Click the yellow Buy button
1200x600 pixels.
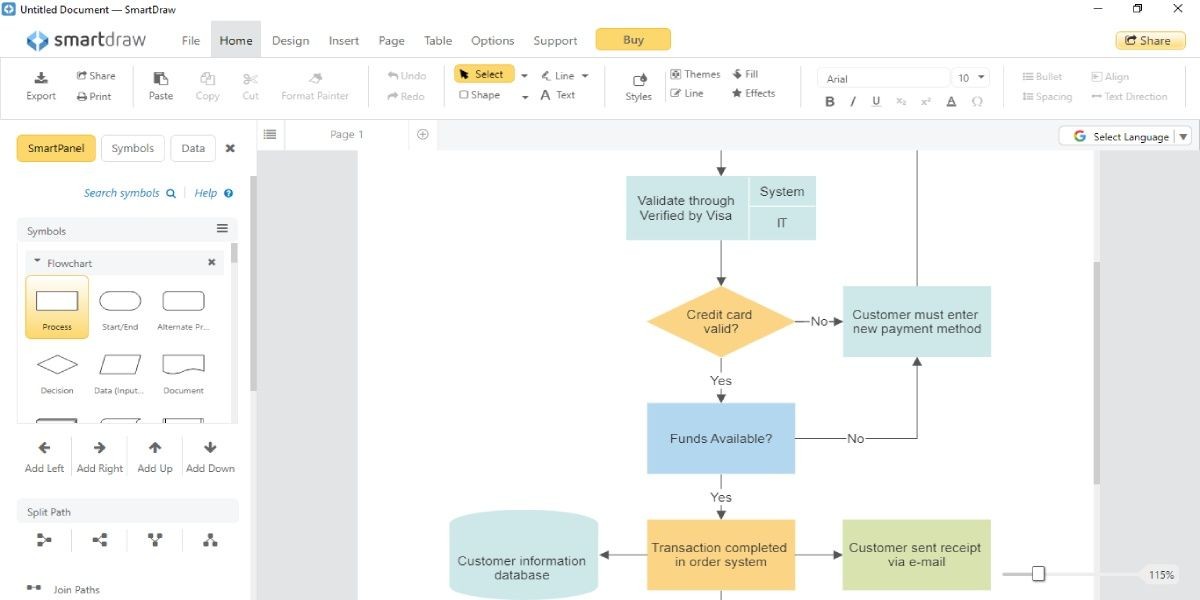[633, 40]
